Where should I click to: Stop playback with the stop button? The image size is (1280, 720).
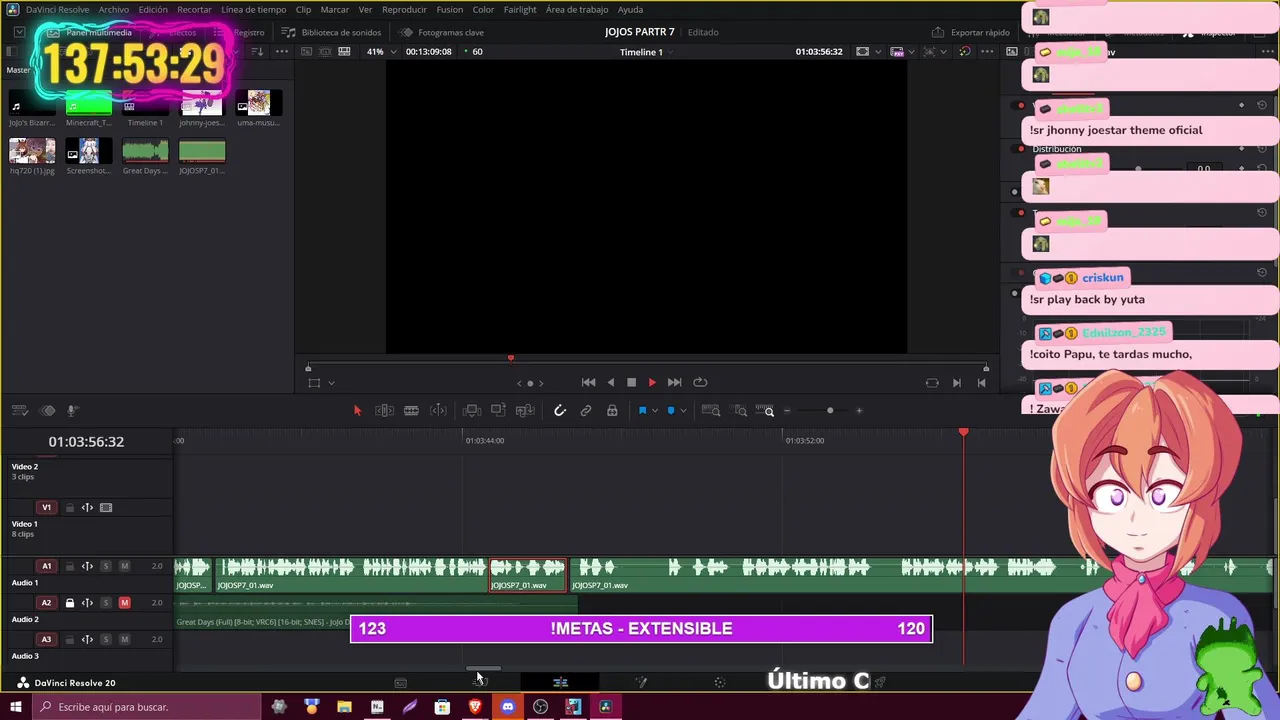click(x=631, y=382)
